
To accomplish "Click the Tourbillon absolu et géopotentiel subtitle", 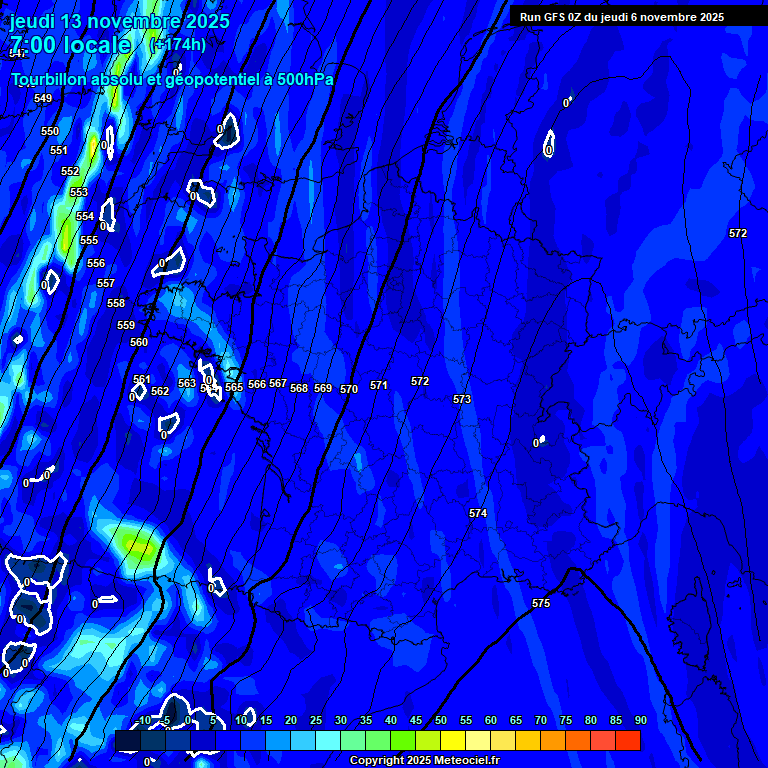I will tap(172, 79).
